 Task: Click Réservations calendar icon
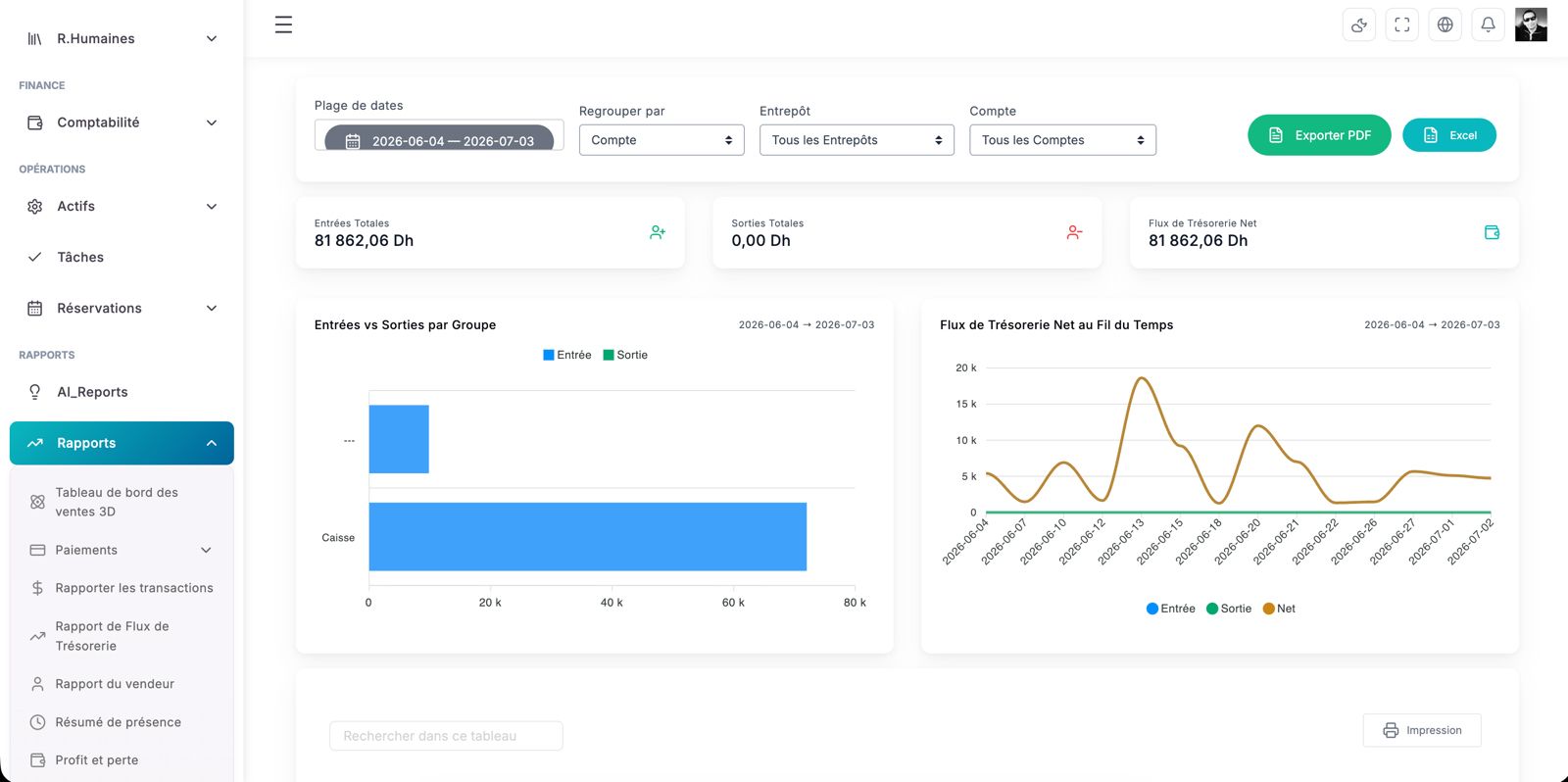coord(35,308)
